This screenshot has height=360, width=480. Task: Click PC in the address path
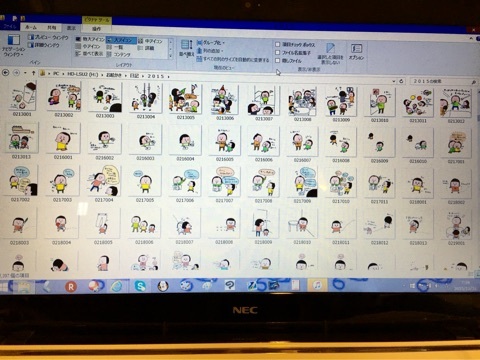[x=56, y=74]
